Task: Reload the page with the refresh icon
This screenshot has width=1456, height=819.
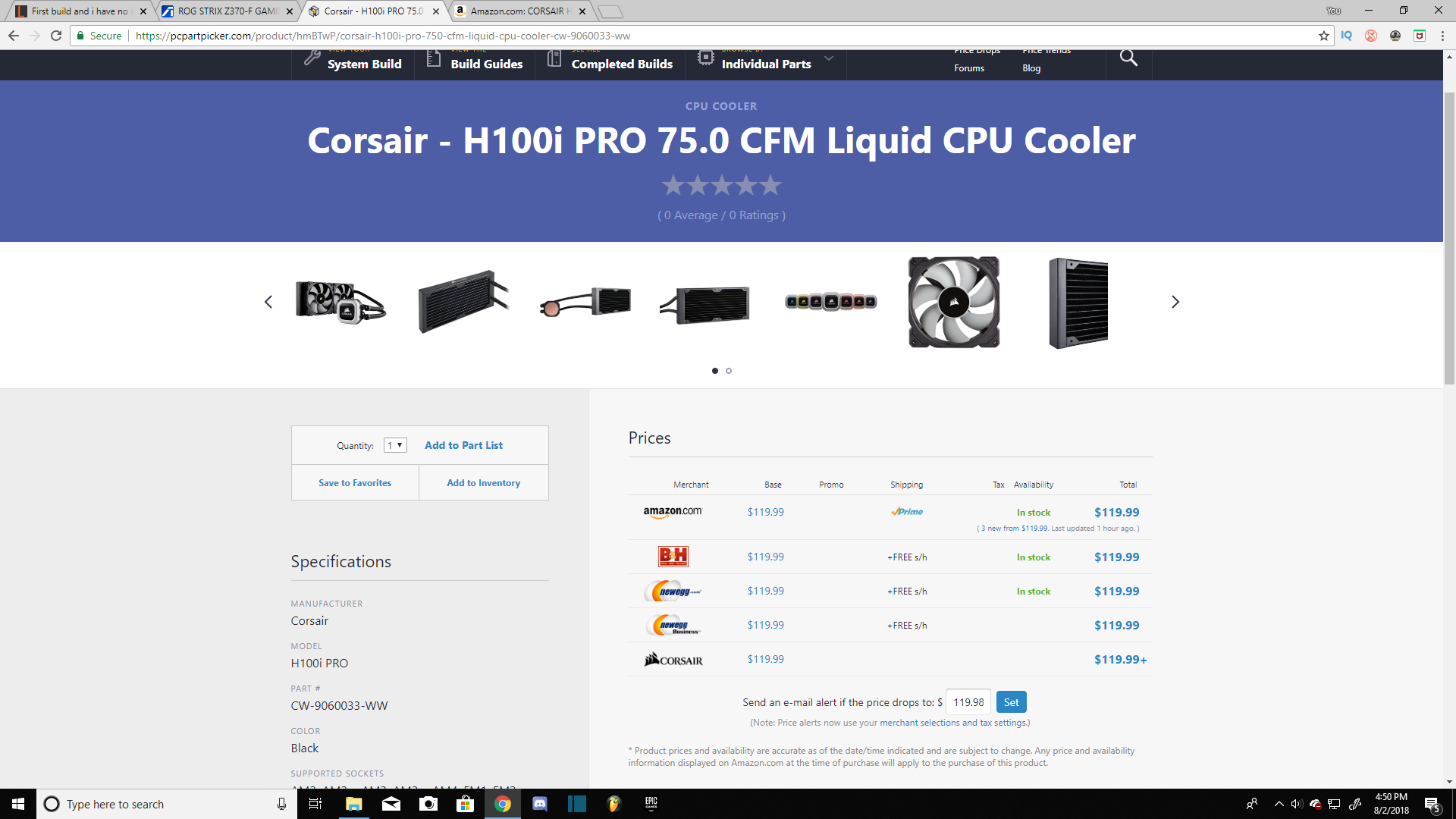Action: [x=56, y=36]
